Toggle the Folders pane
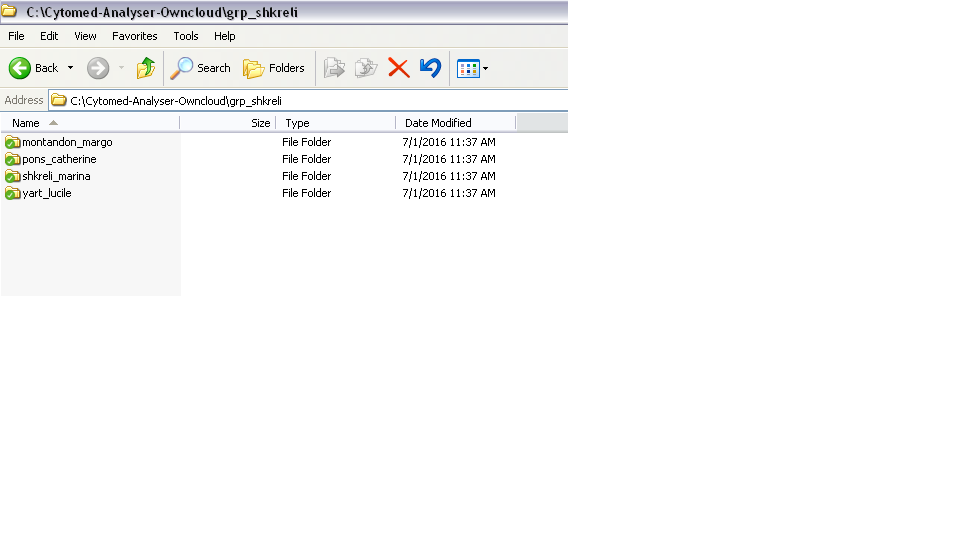The image size is (960, 540). [x=274, y=68]
